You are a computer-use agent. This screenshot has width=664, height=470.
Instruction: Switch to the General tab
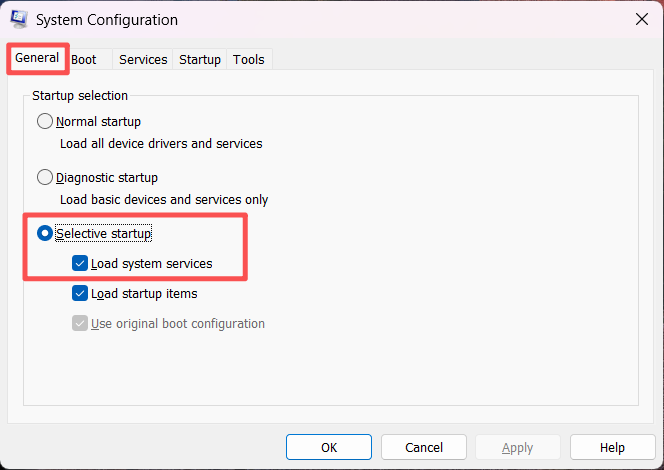[x=37, y=58]
